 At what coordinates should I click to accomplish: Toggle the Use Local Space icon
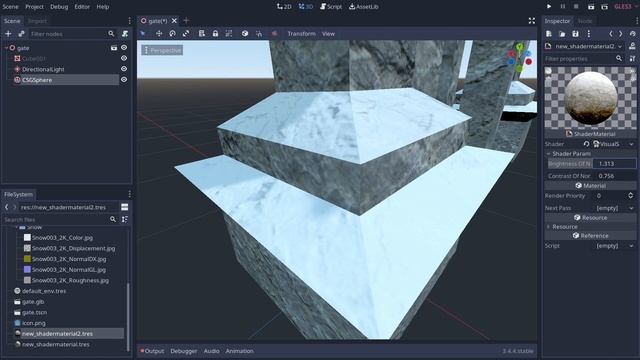tap(244, 33)
